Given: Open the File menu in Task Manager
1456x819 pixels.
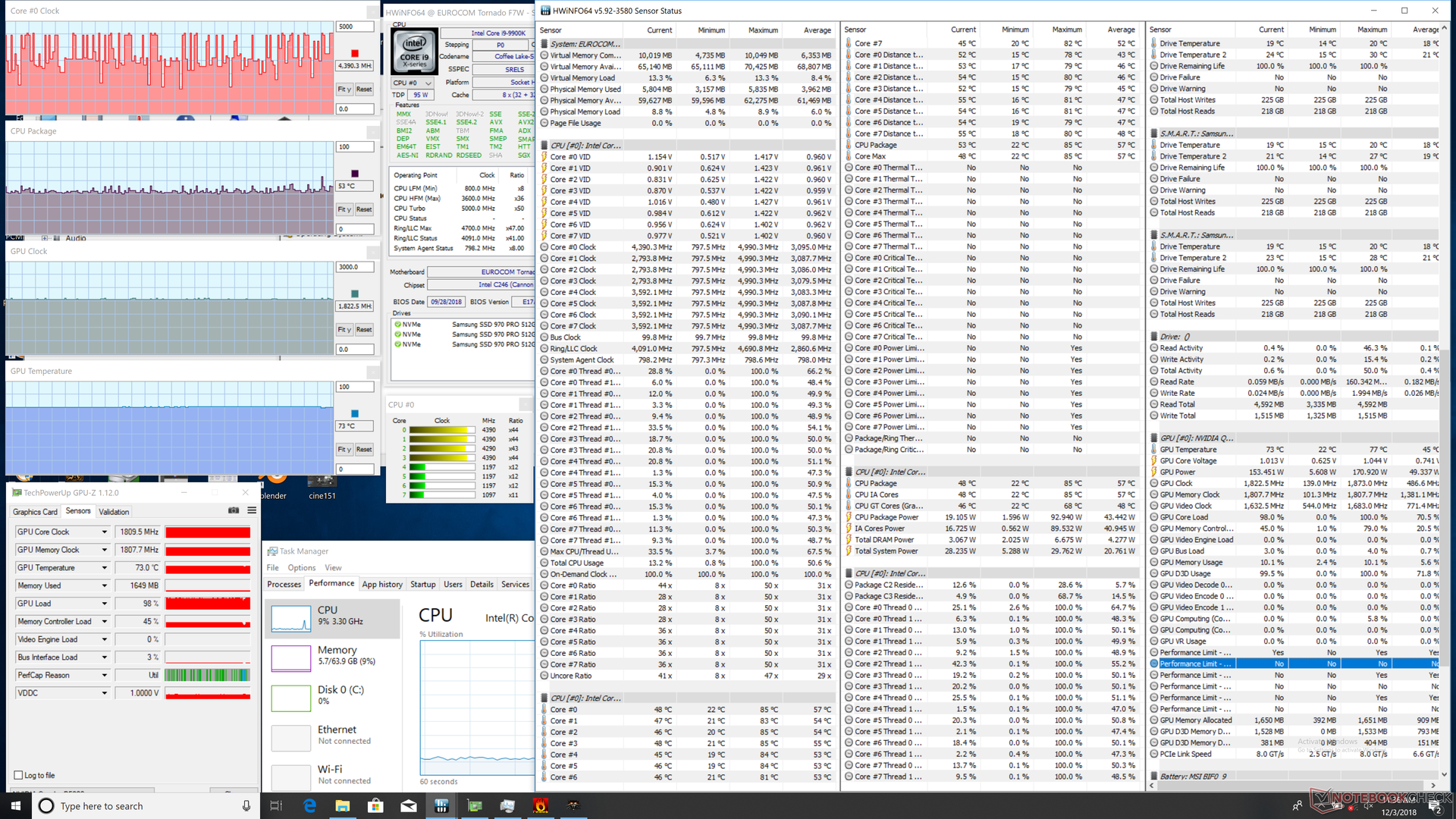Looking at the screenshot, I should click(273, 567).
